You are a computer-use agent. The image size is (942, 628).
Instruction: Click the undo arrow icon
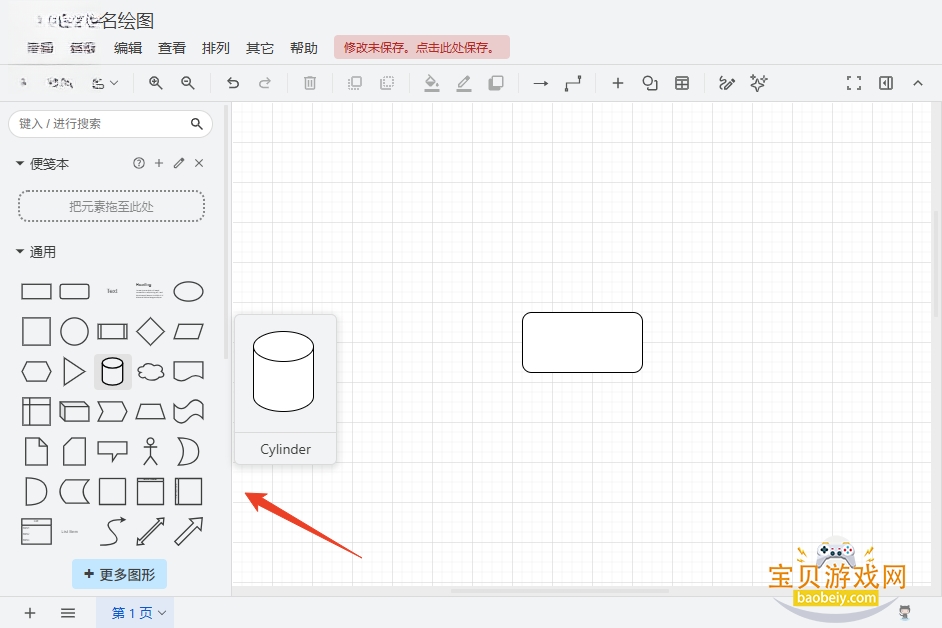233,83
